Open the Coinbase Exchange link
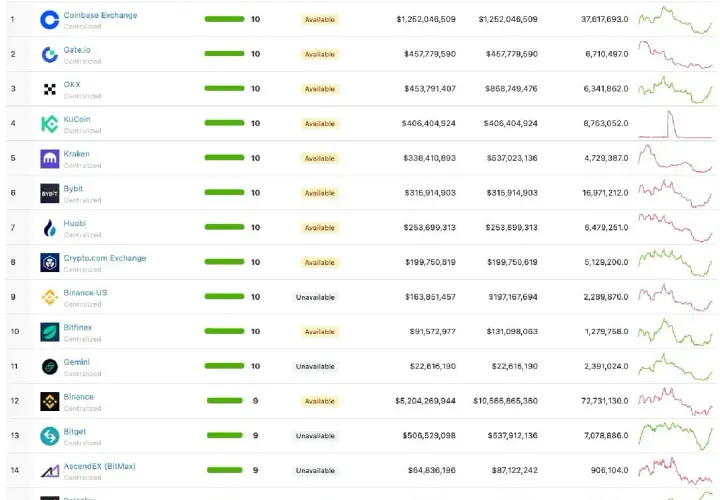Screen dimensions: 720x500 click(x=101, y=15)
